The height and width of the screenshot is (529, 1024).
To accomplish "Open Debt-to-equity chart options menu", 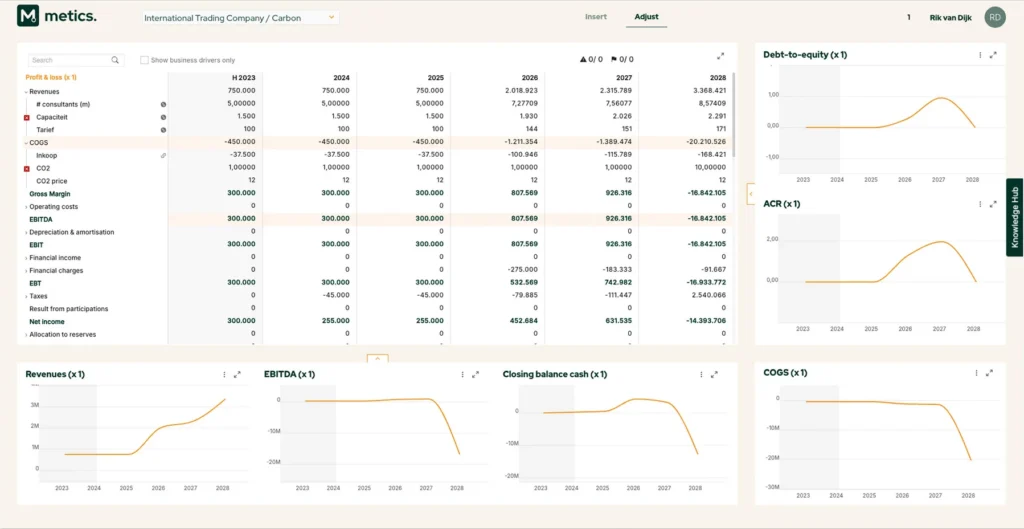I will [x=980, y=56].
